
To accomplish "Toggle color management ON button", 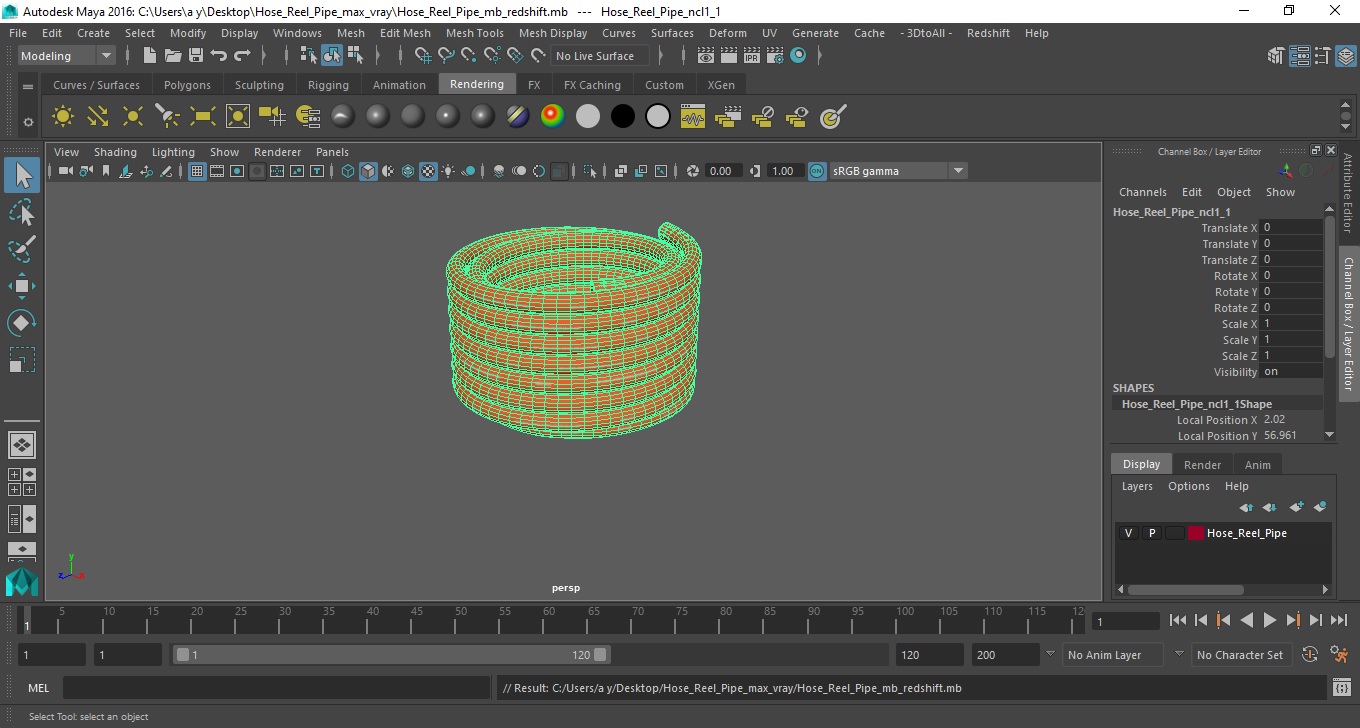I will [x=817, y=171].
